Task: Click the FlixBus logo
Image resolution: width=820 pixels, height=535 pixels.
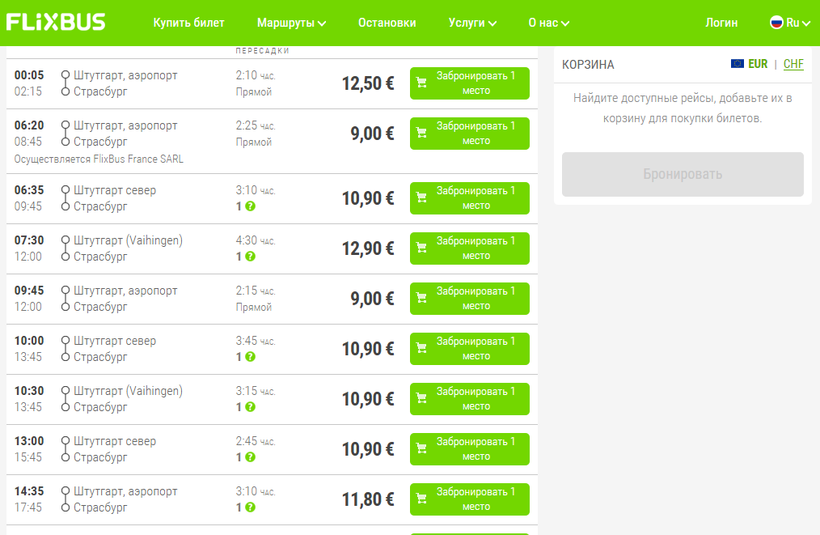Action: tap(56, 22)
